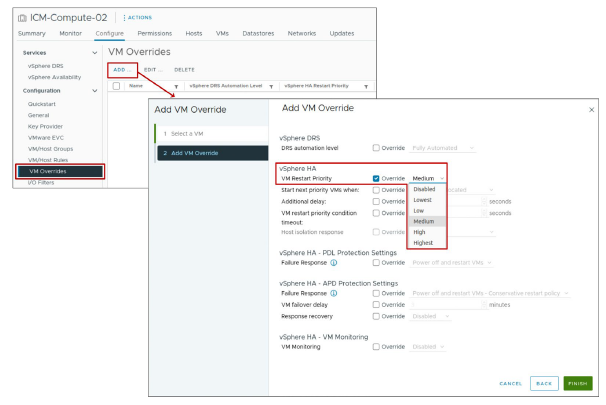Open the Updates tab
The height and width of the screenshot is (405, 606).
pyautogui.click(x=342, y=34)
